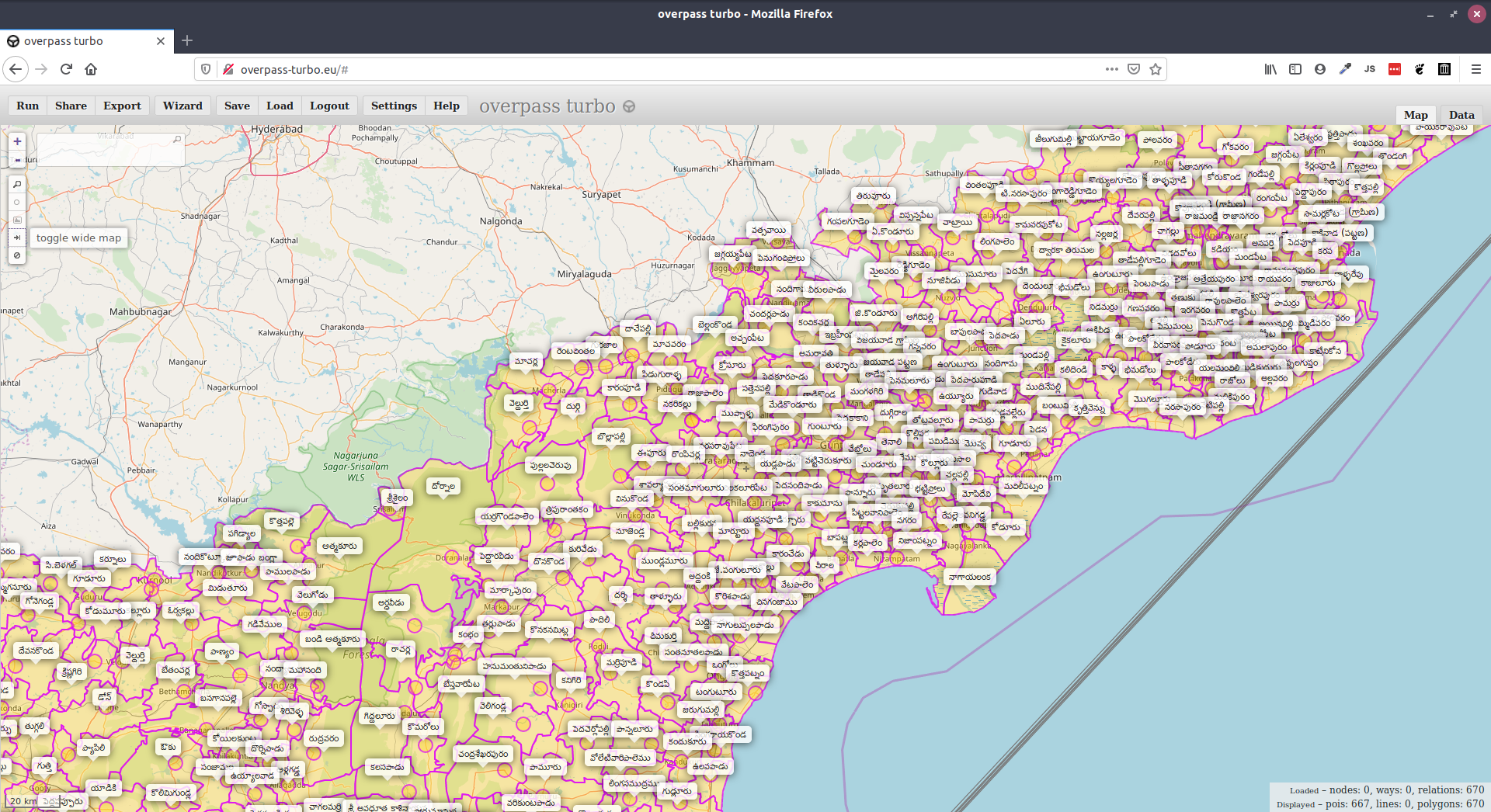Screen dimensions: 1491x812
Task: Click the image overlay map control
Action: point(17,220)
